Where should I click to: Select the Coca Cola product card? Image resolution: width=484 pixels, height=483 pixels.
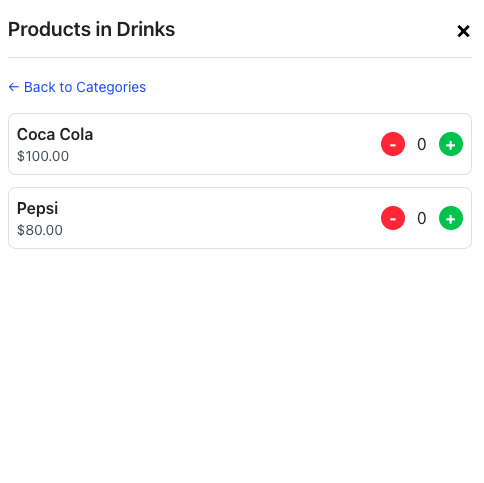[x=240, y=144]
